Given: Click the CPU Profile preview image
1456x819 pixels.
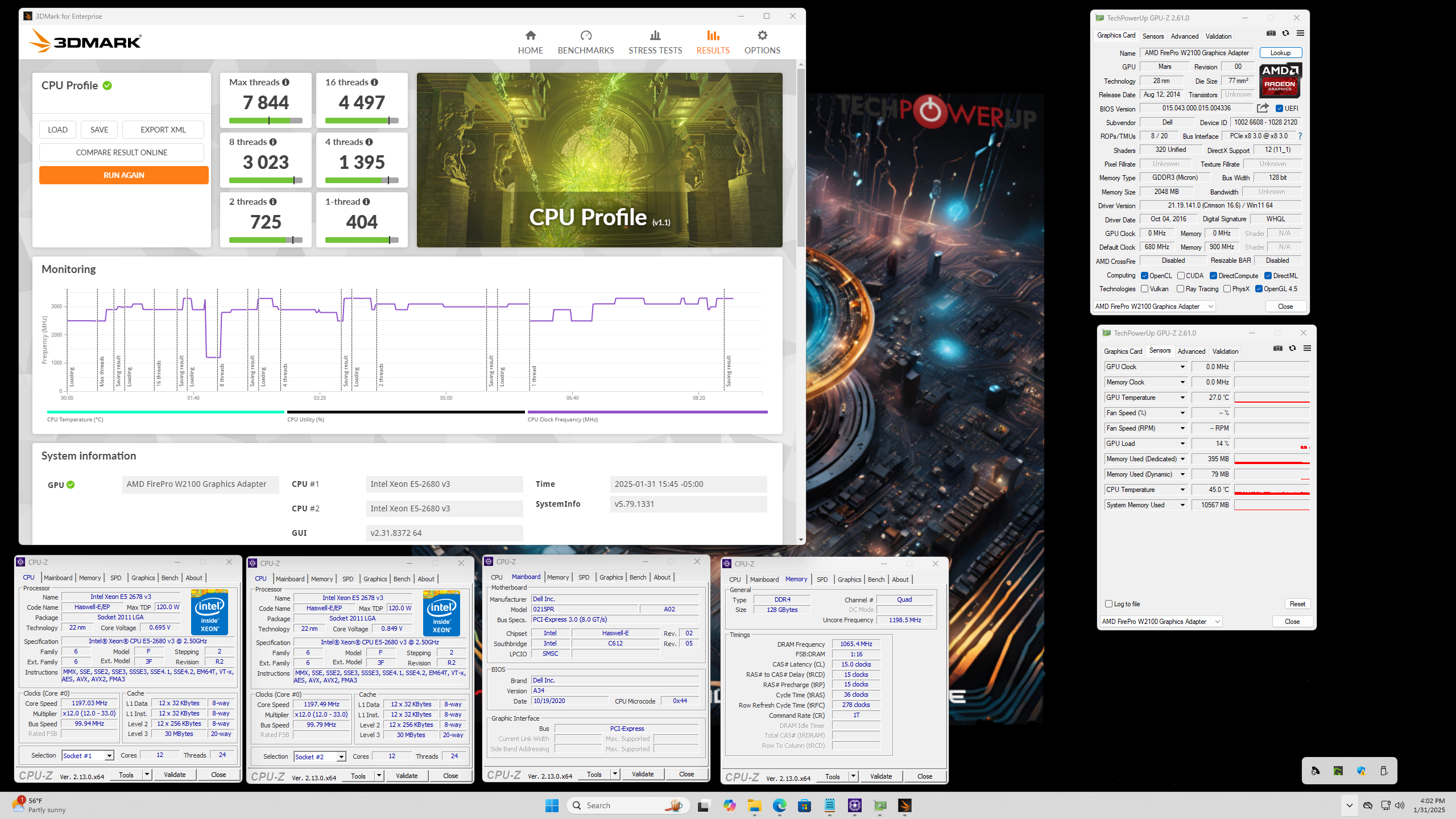Looking at the screenshot, I should pyautogui.click(x=599, y=160).
